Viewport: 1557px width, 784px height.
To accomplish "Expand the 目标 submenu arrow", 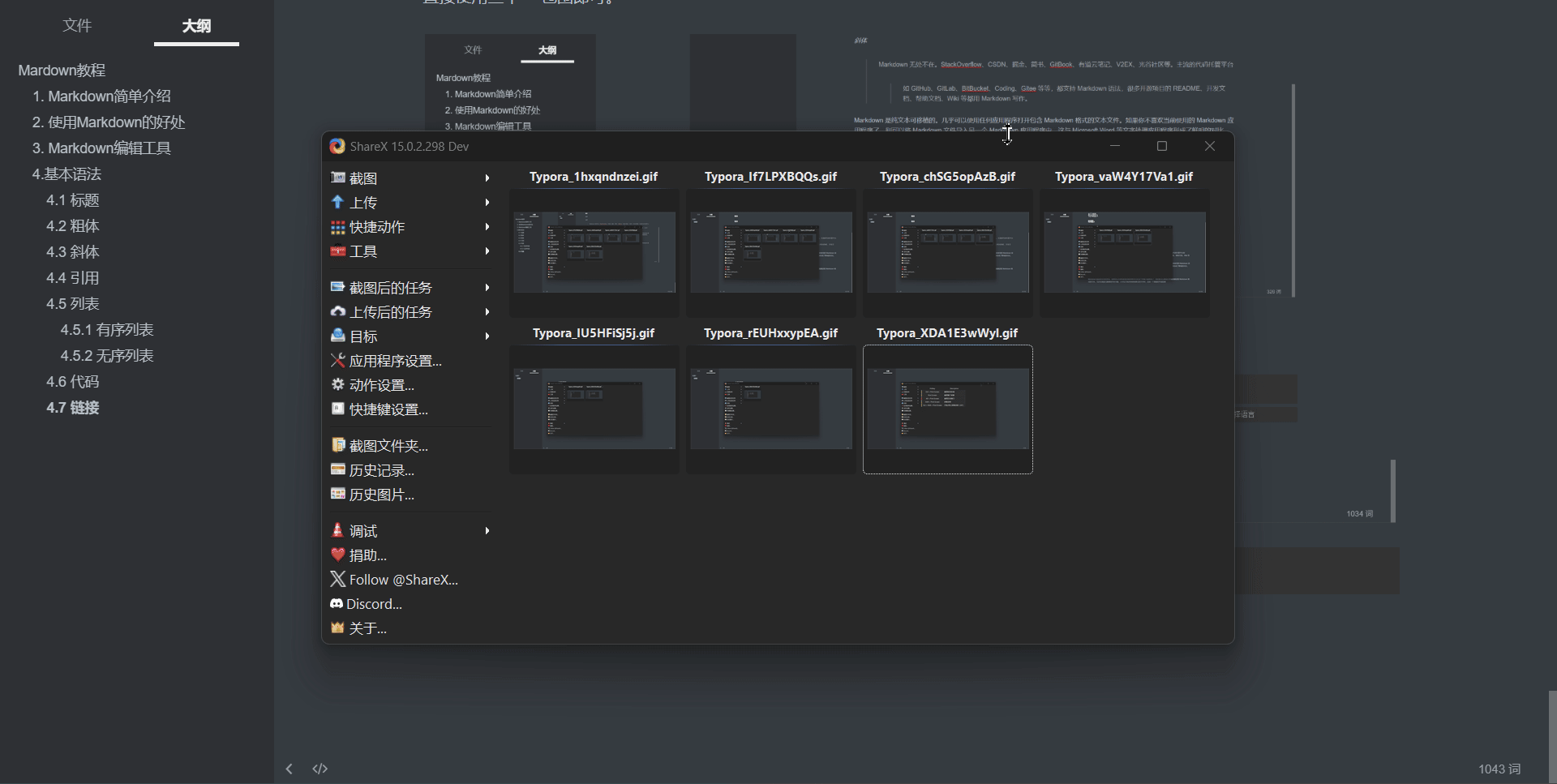I will (487, 336).
